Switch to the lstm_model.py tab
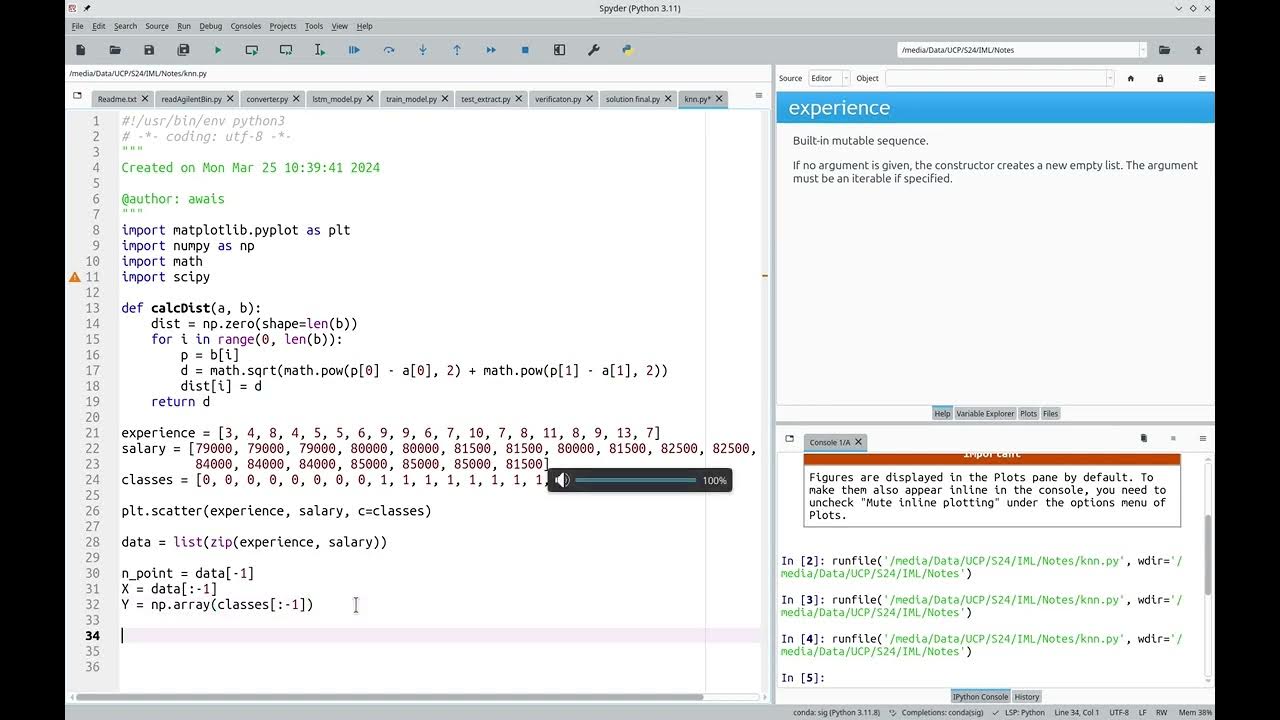Screen dimensions: 1280x720 point(337,99)
